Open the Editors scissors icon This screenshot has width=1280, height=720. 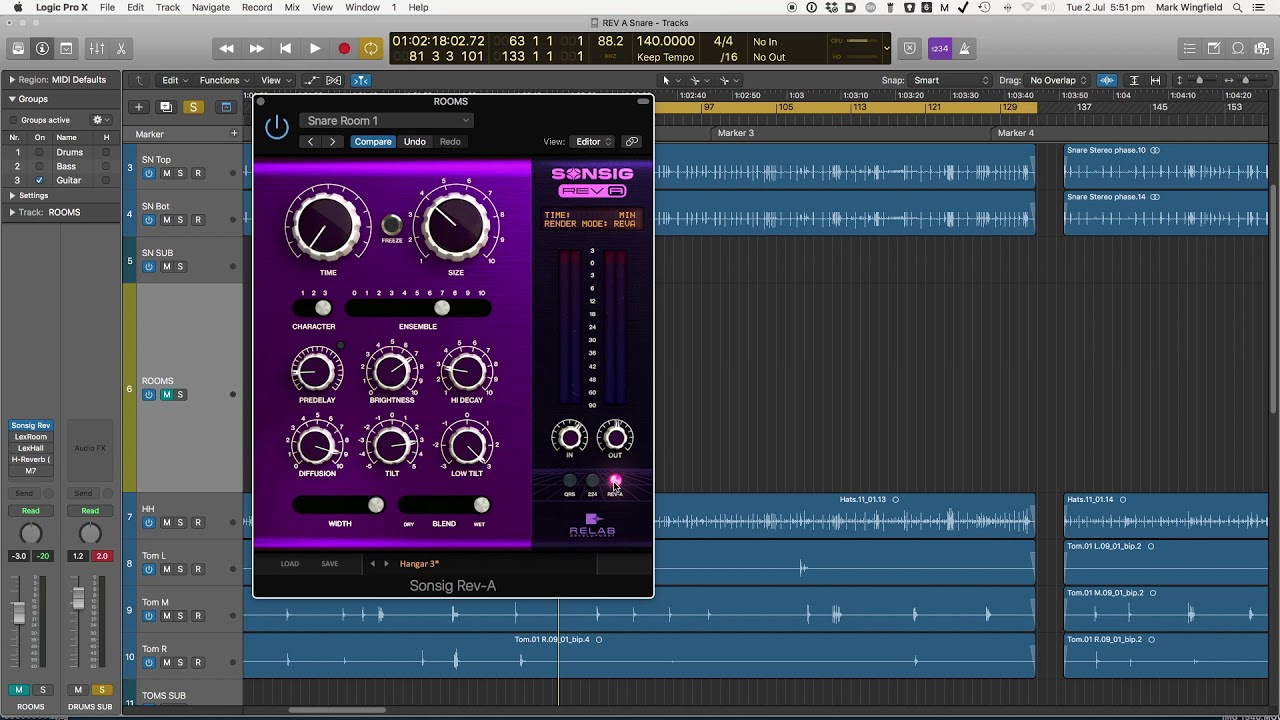pos(121,48)
